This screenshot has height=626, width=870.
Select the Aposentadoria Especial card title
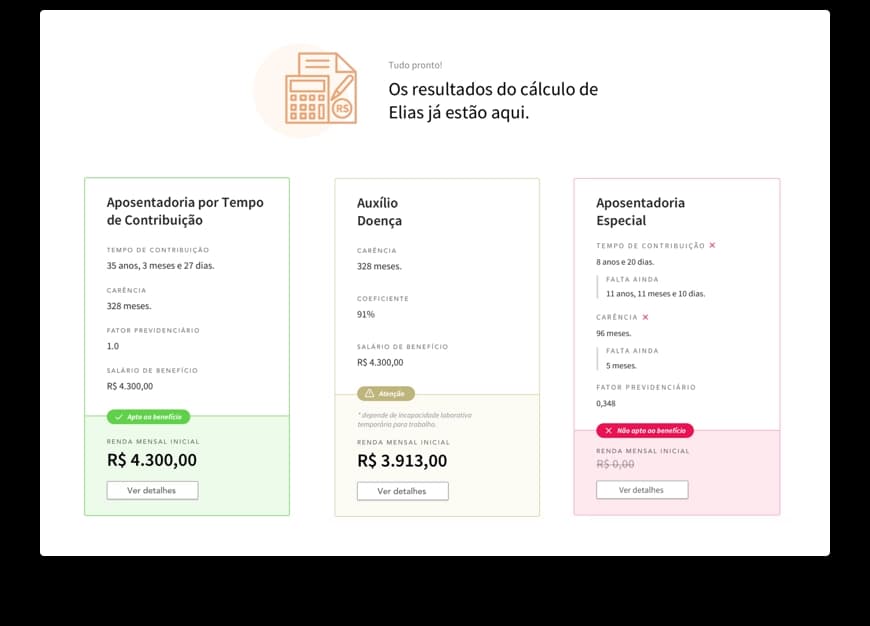[640, 211]
